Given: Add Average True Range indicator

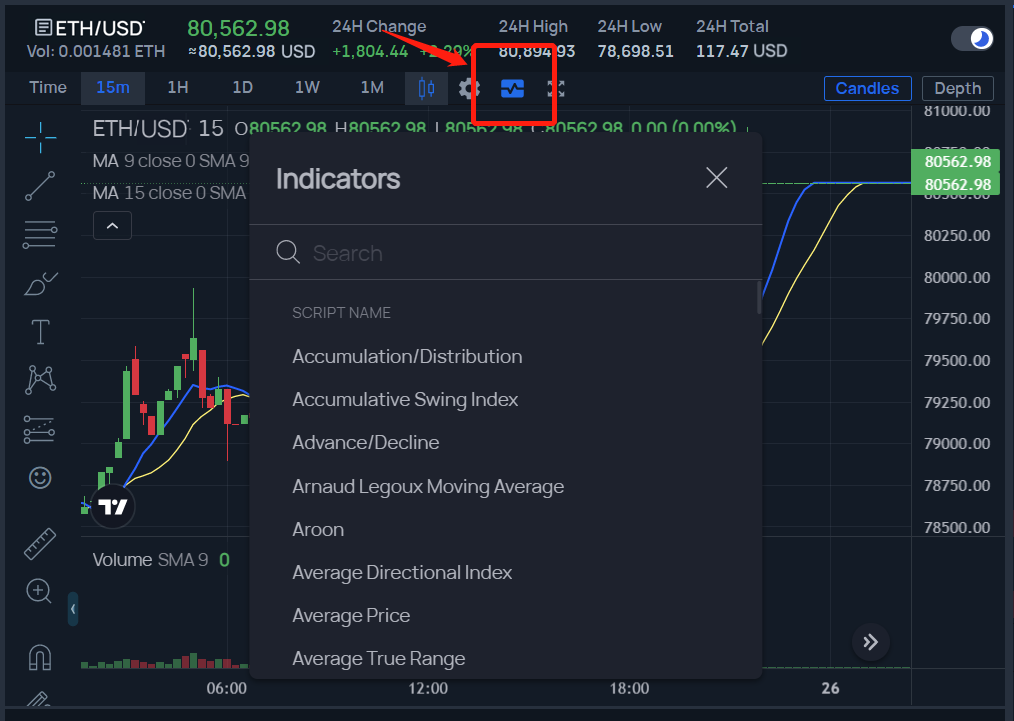Looking at the screenshot, I should click(x=379, y=658).
